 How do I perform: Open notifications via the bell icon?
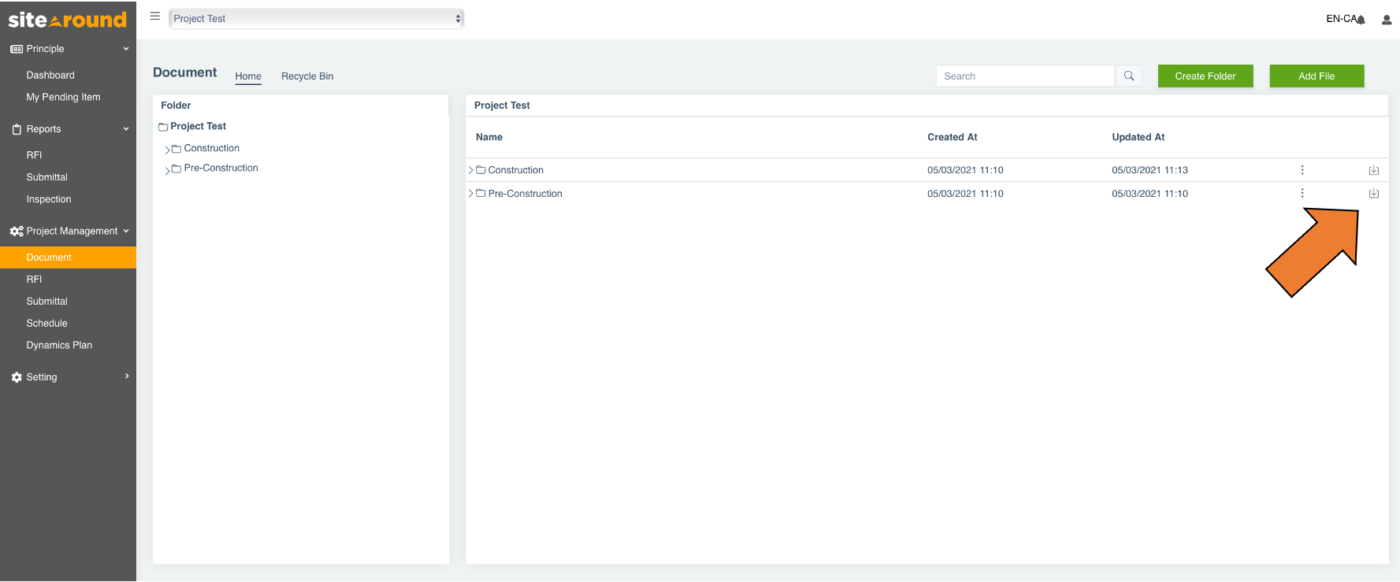(1359, 18)
